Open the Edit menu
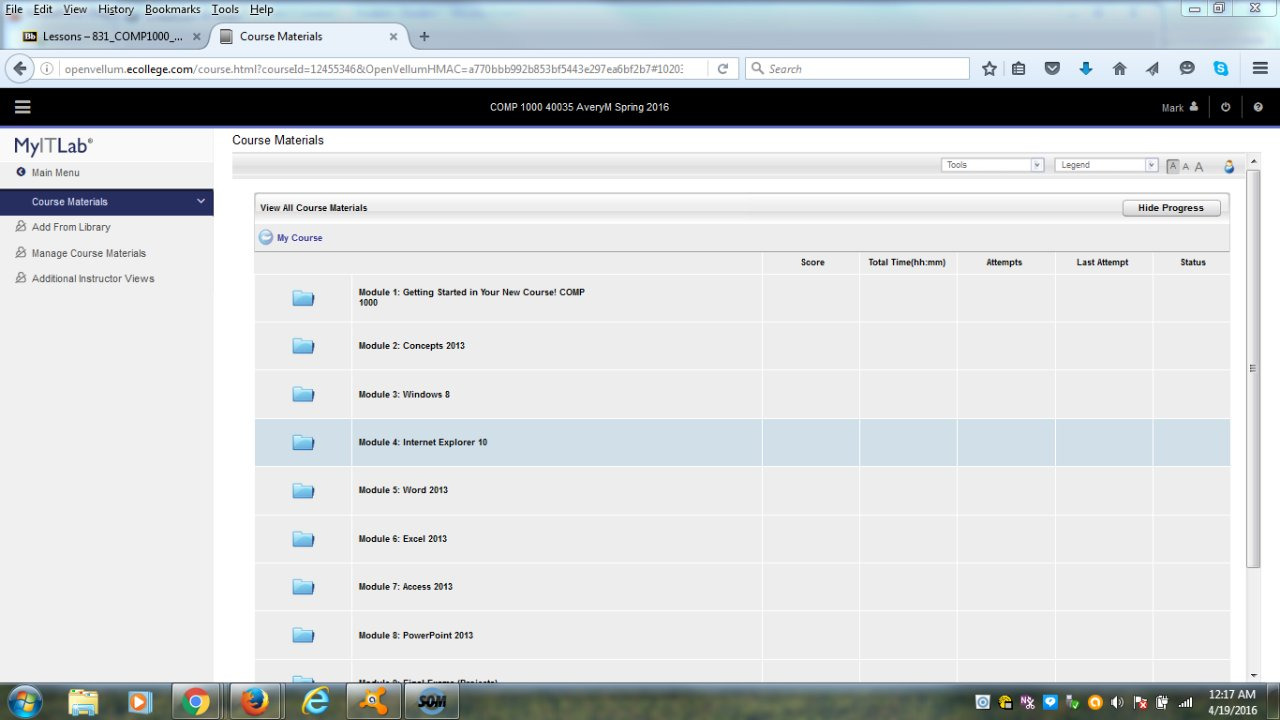1280x720 pixels. [x=43, y=9]
